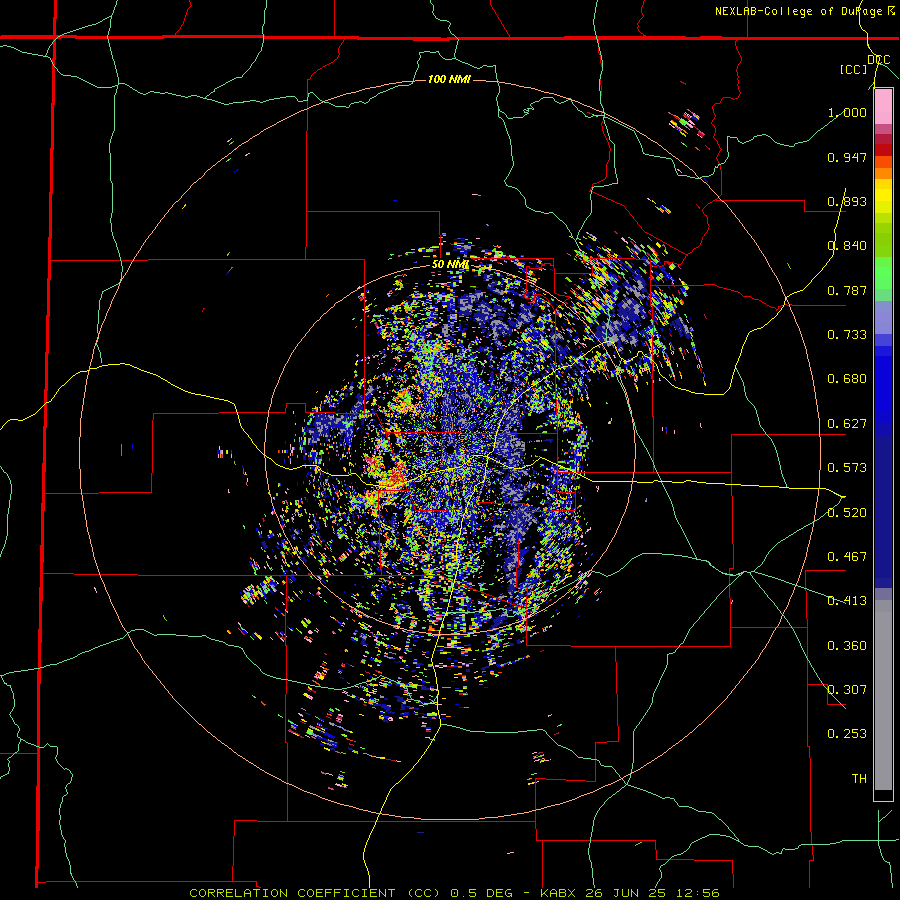900x900 pixels.
Task: Click the DCC [CC] legend heading
Action: [x=865, y=64]
